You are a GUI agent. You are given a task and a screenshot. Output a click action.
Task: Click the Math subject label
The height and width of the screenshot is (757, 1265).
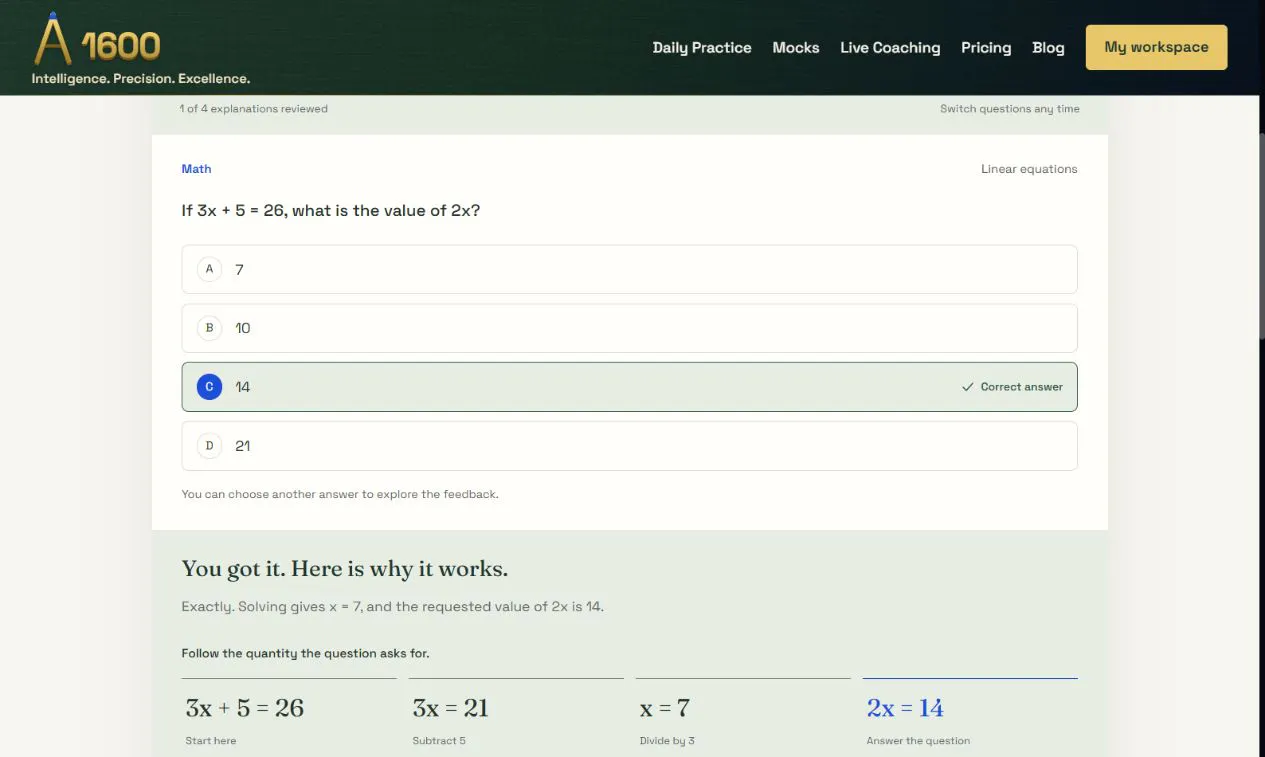point(196,169)
